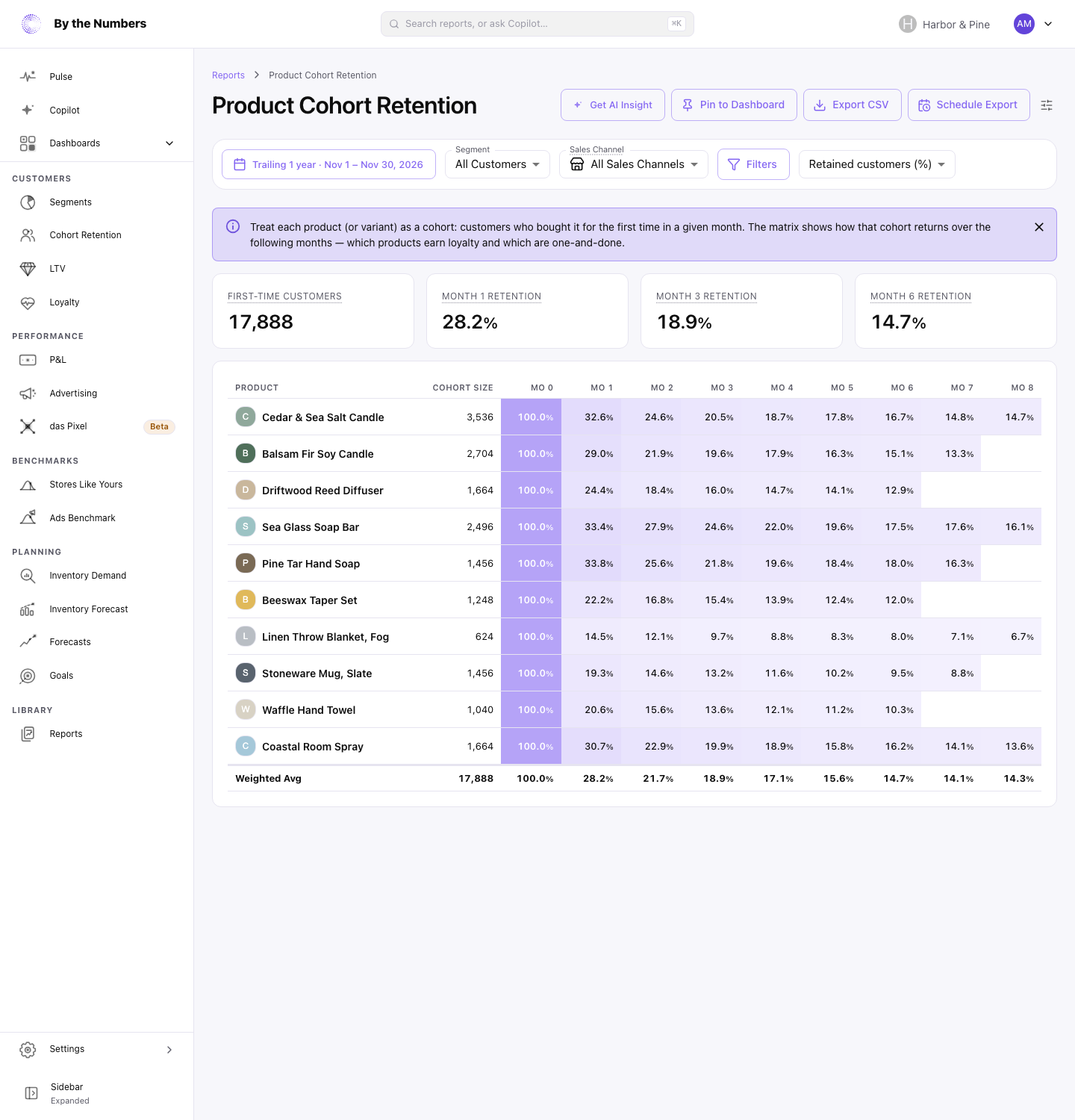The height and width of the screenshot is (1120, 1075).
Task: Click the Cohort Size column header
Action: tap(463, 388)
